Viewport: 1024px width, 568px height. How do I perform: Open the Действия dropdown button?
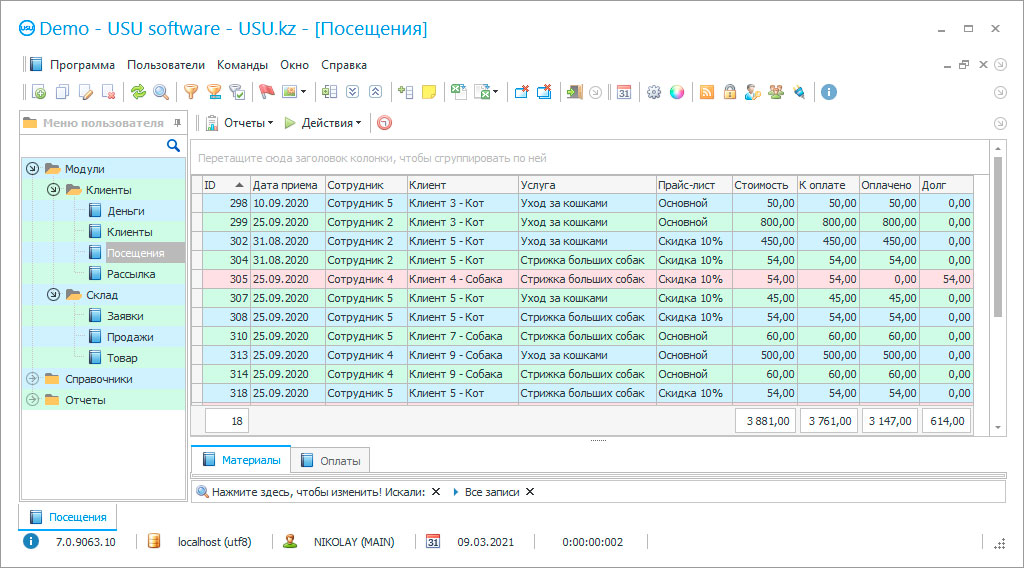(x=323, y=123)
